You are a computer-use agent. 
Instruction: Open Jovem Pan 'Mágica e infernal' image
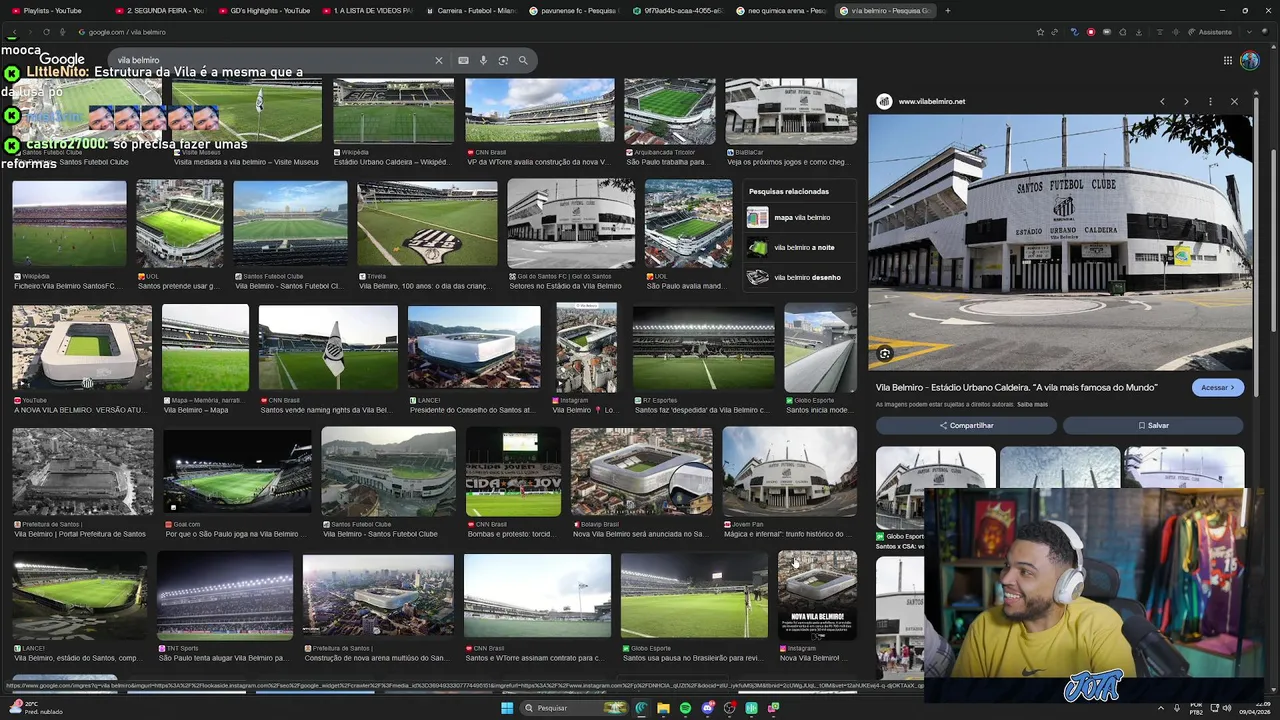pyautogui.click(x=789, y=472)
